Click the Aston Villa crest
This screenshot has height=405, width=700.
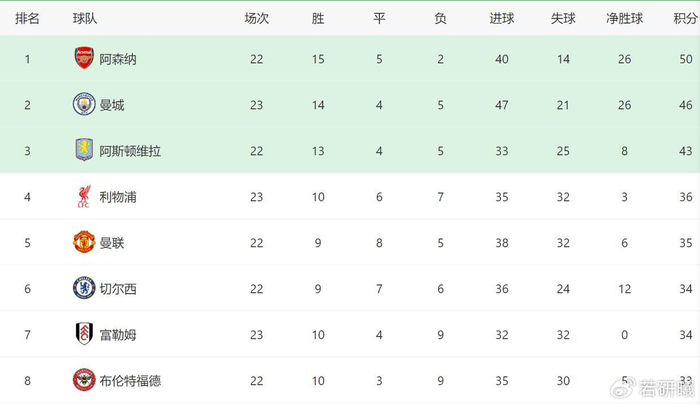click(84, 150)
